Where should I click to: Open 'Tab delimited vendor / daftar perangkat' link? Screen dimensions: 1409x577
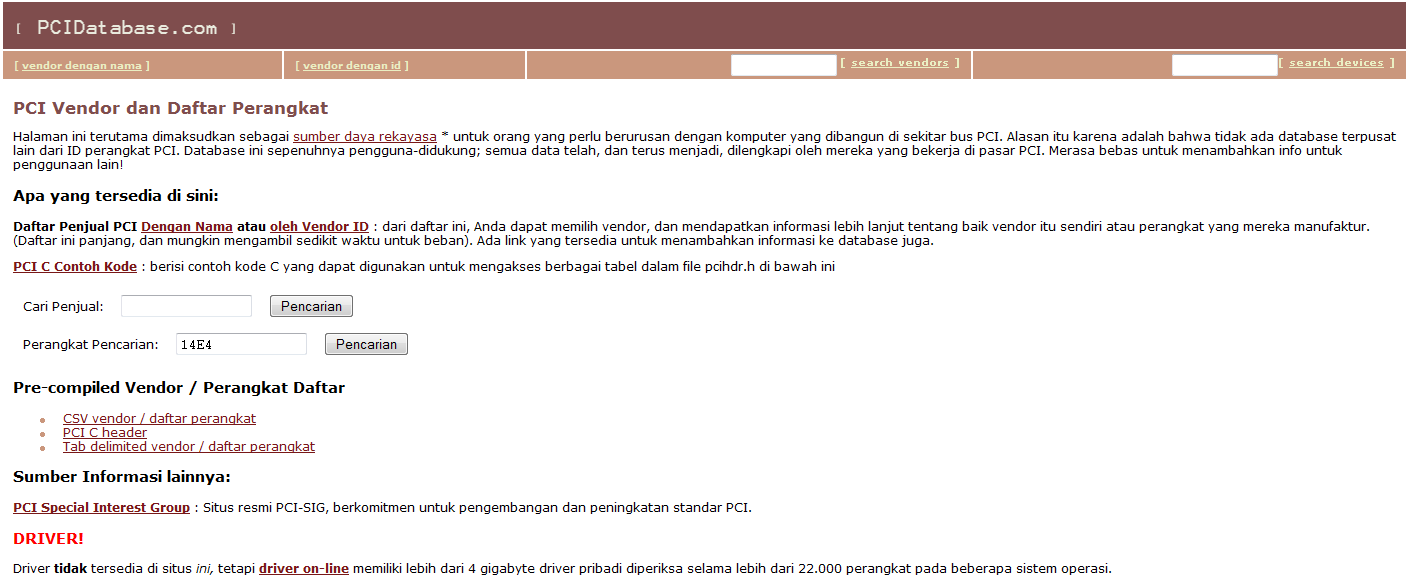189,447
